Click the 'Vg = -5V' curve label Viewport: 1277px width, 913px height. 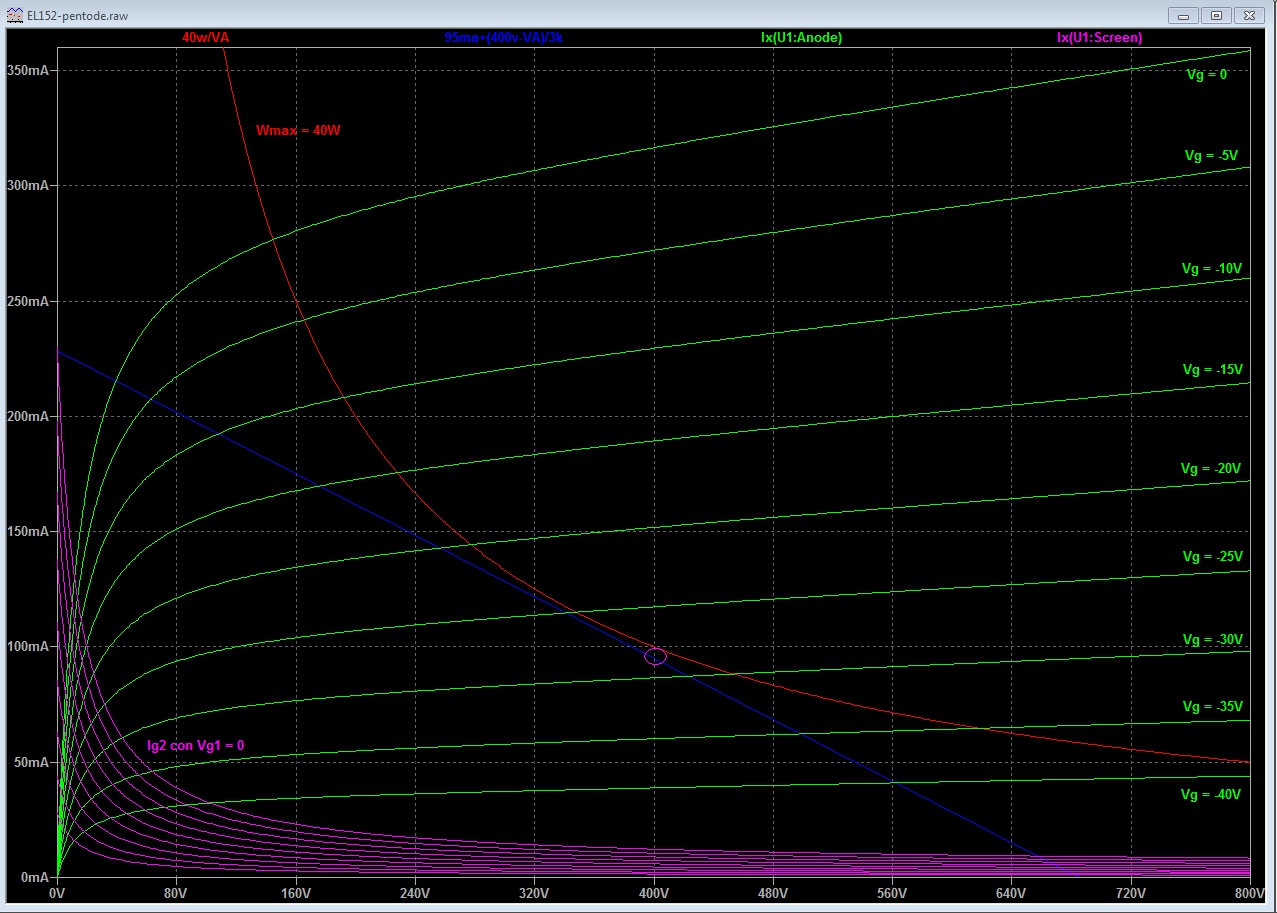click(x=1211, y=156)
